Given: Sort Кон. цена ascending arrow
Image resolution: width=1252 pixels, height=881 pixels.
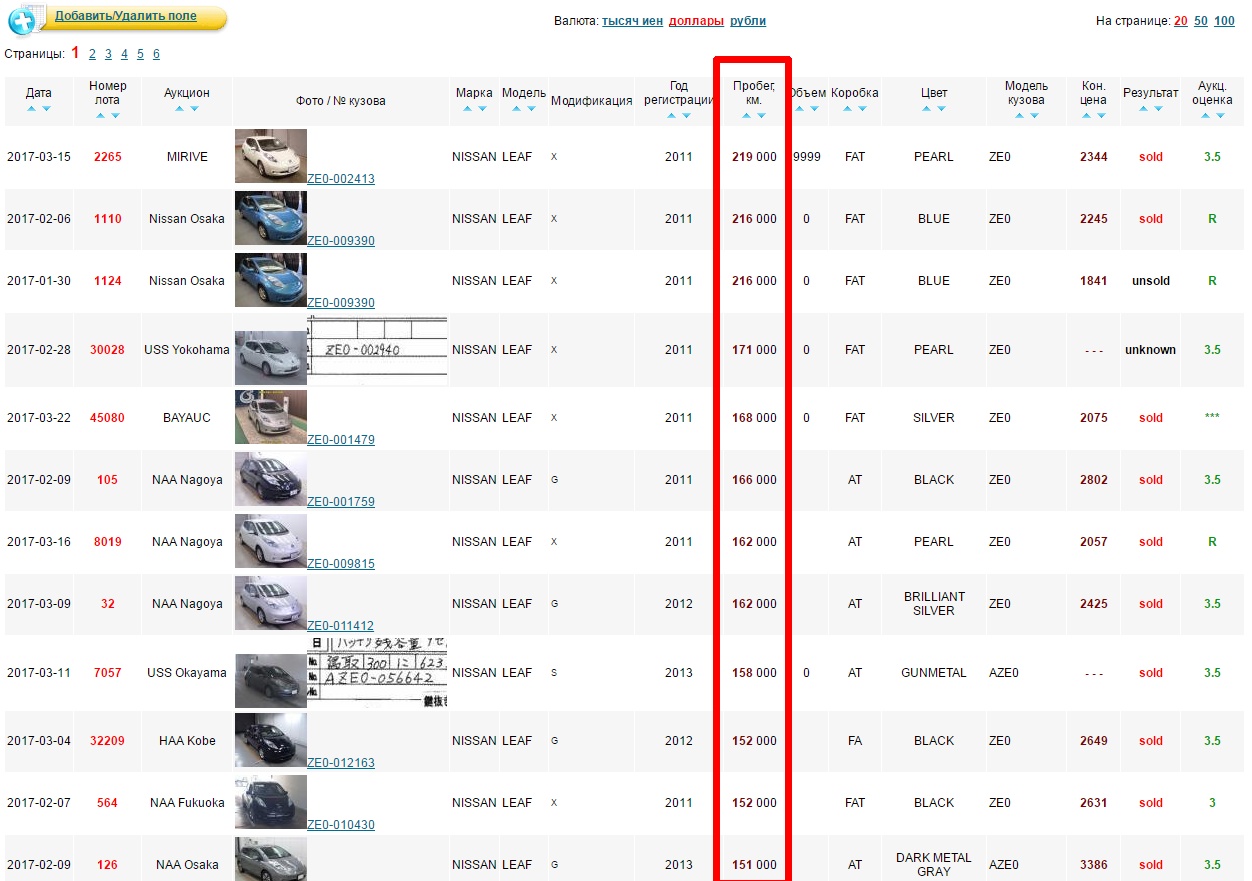Looking at the screenshot, I should [1086, 115].
